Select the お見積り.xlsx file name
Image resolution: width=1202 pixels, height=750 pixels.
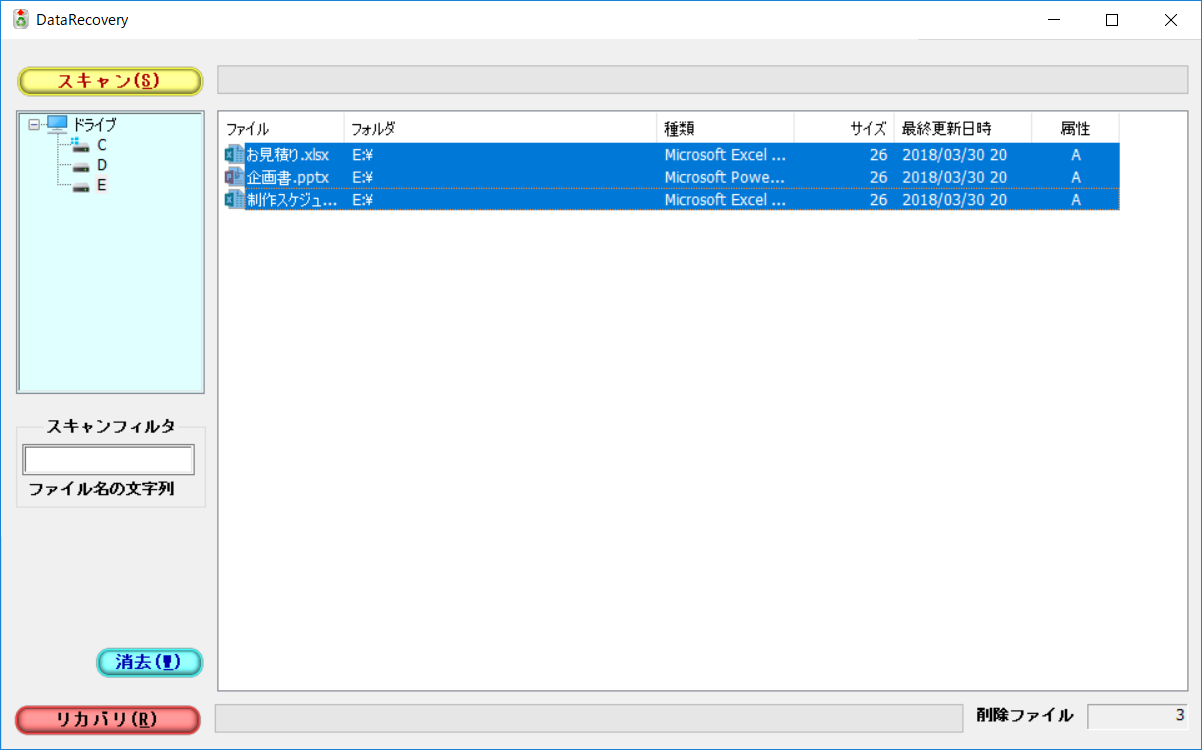click(x=288, y=155)
